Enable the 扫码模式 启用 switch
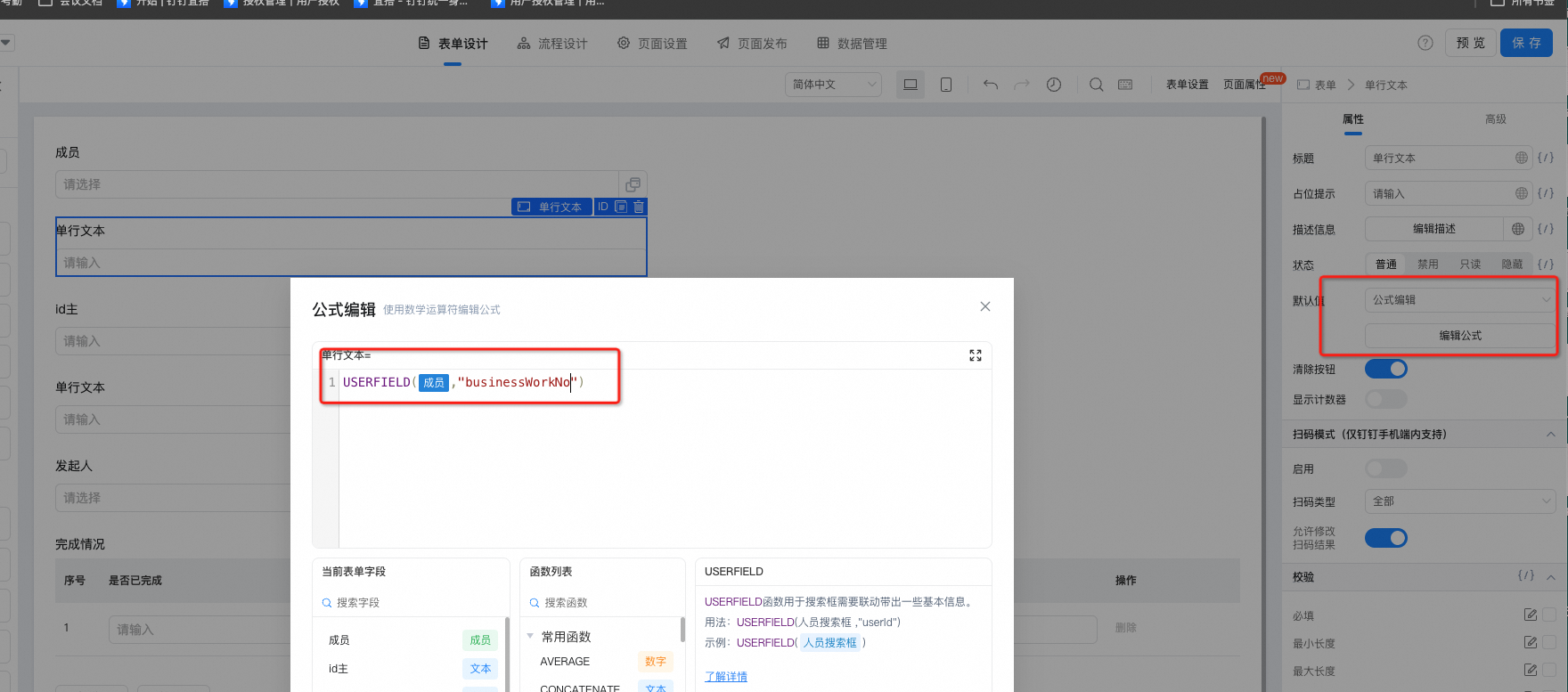Image resolution: width=1568 pixels, height=692 pixels. [x=1386, y=468]
